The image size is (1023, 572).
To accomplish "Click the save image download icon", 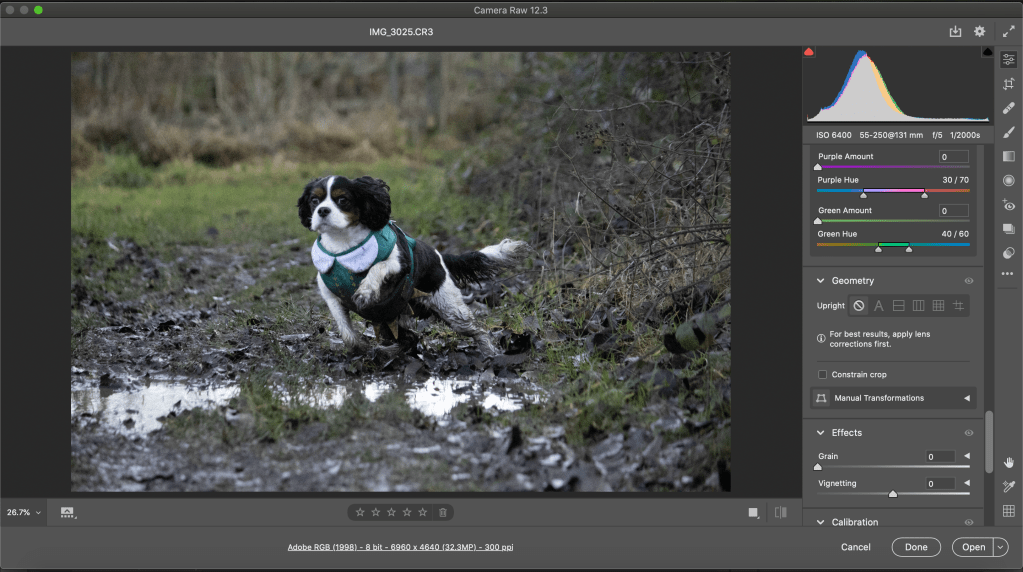I will 955,32.
